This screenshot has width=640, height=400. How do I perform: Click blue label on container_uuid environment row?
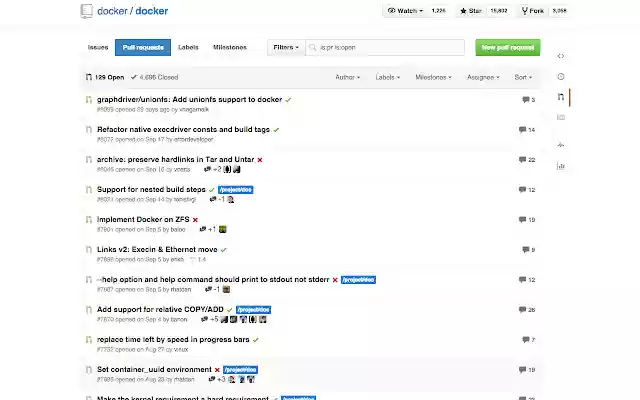[240, 370]
